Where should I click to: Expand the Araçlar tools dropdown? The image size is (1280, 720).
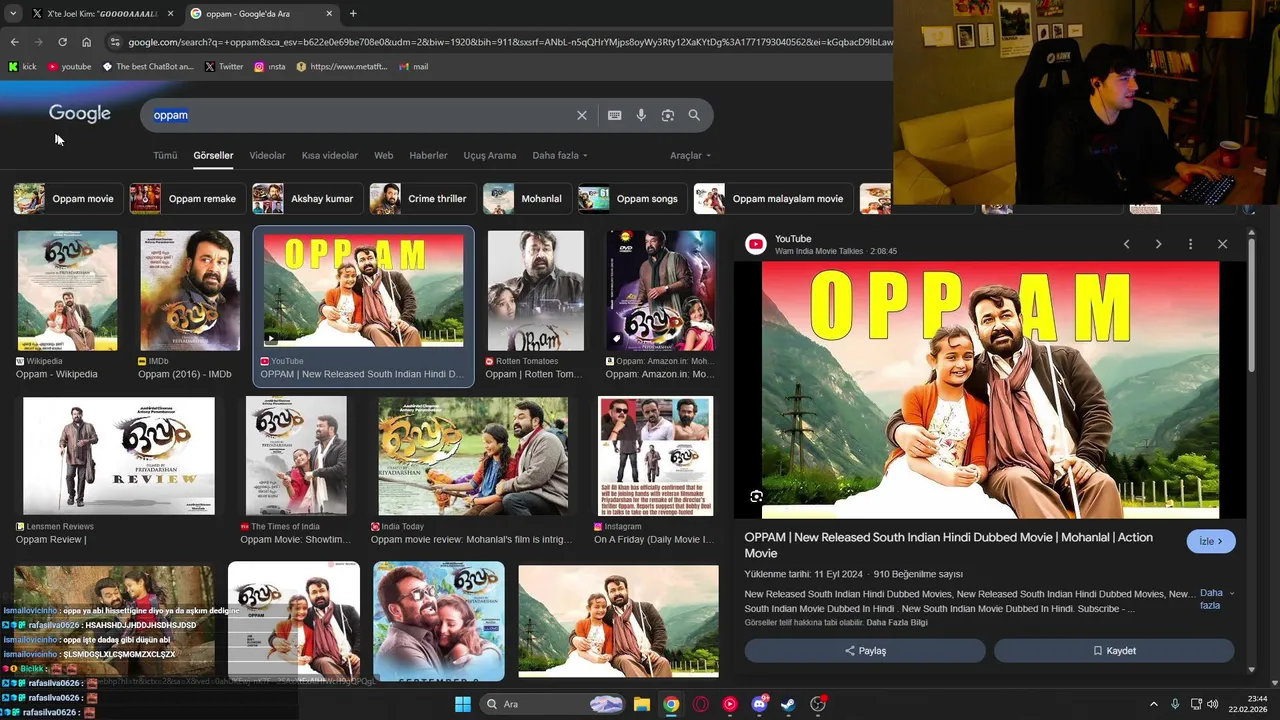pos(691,155)
